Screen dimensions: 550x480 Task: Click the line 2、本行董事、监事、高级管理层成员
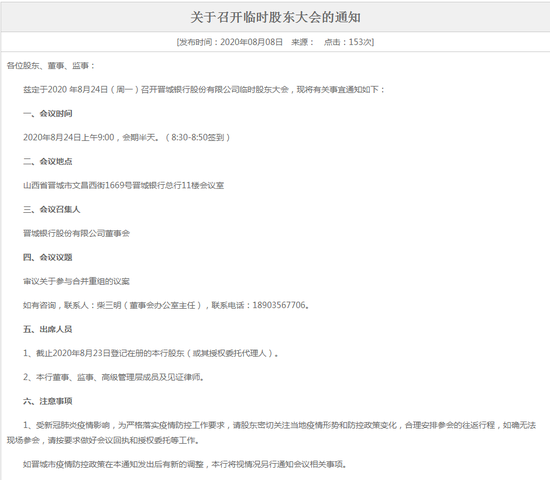click(114, 377)
